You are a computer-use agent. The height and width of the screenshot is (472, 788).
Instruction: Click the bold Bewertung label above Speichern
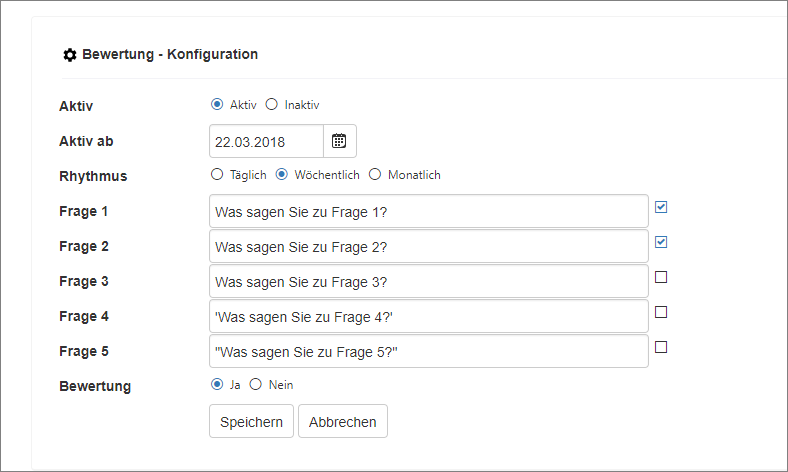[x=95, y=387]
